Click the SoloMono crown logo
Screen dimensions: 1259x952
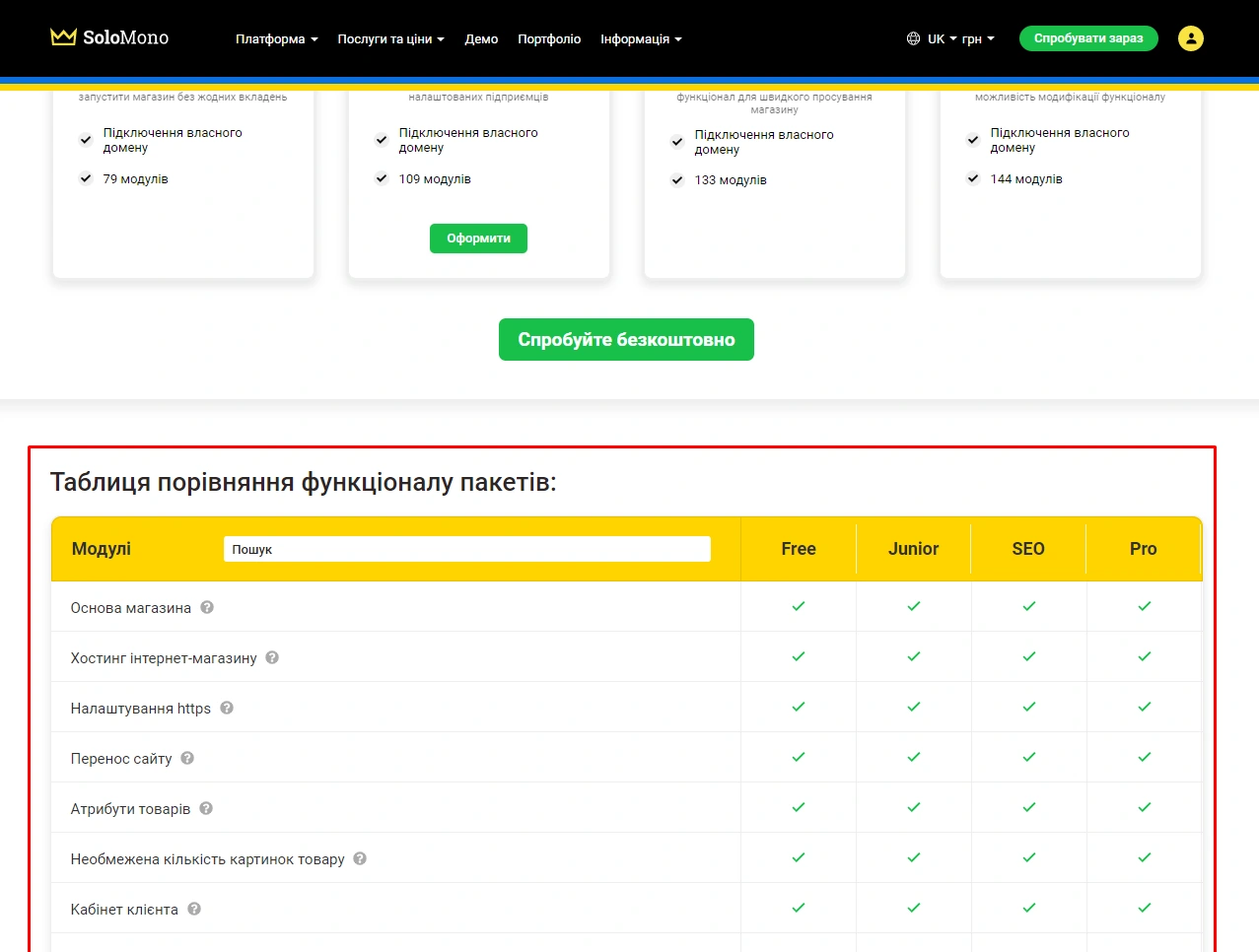(64, 37)
